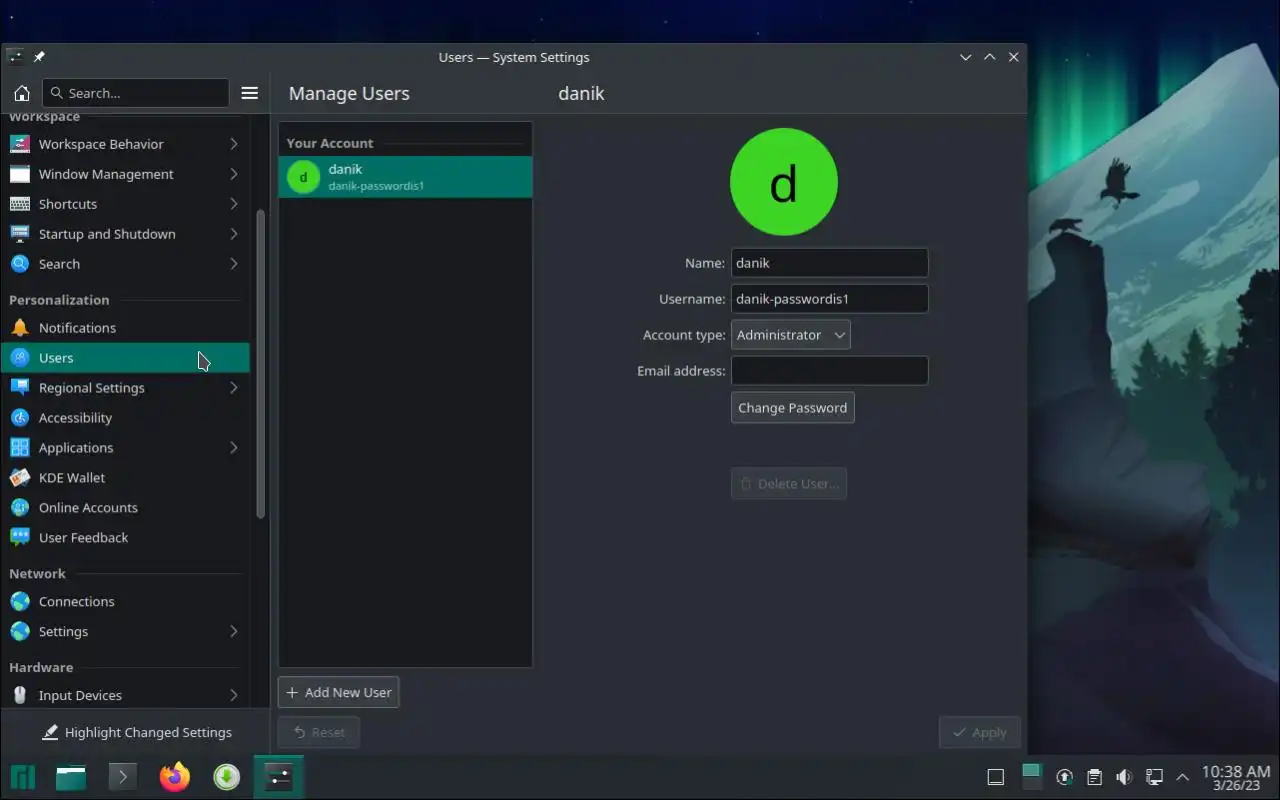The width and height of the screenshot is (1280, 800).
Task: Expand Window Management submenu arrow
Action: (x=233, y=174)
